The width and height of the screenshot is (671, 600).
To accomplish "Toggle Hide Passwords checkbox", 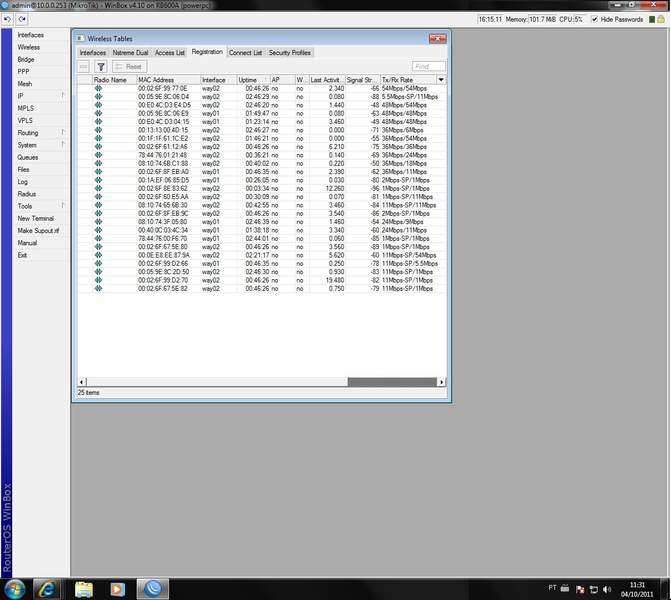I will [x=594, y=19].
